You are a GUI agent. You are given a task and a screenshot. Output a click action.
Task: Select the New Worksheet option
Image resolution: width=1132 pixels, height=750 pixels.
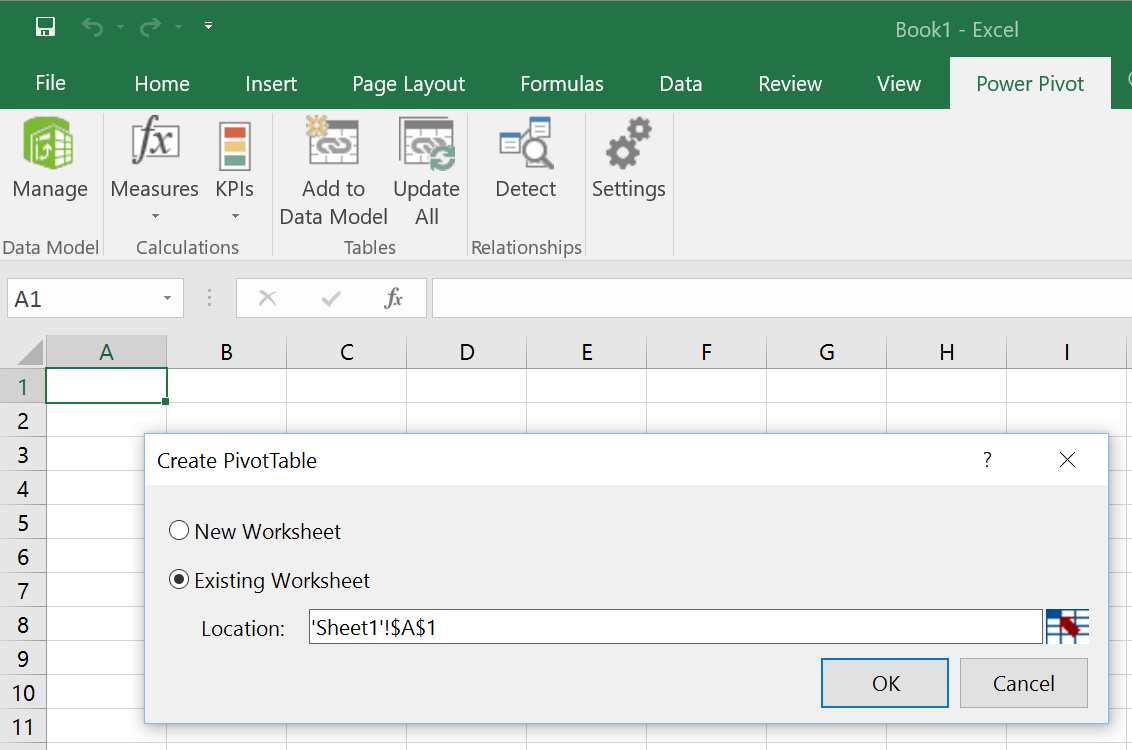coord(179,531)
